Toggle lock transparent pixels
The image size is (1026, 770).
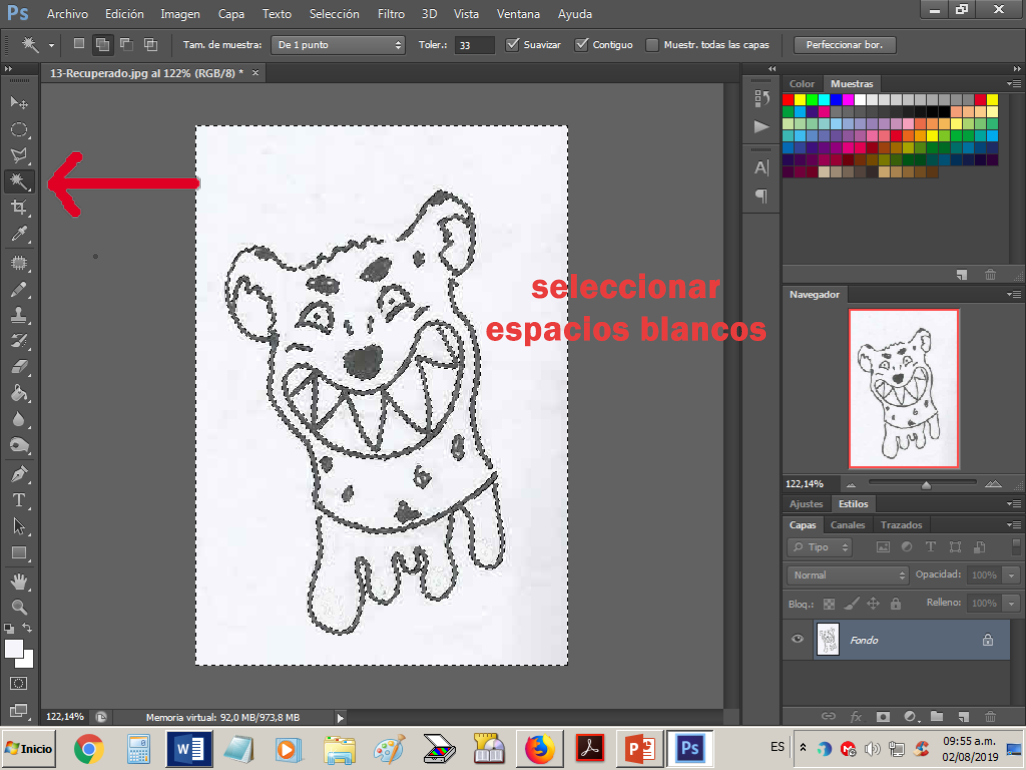(828, 604)
